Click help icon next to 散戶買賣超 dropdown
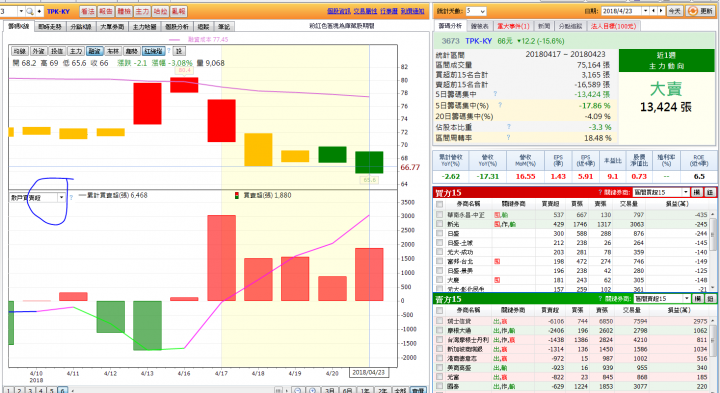Viewport: 720px width, 393px height. tap(71, 197)
